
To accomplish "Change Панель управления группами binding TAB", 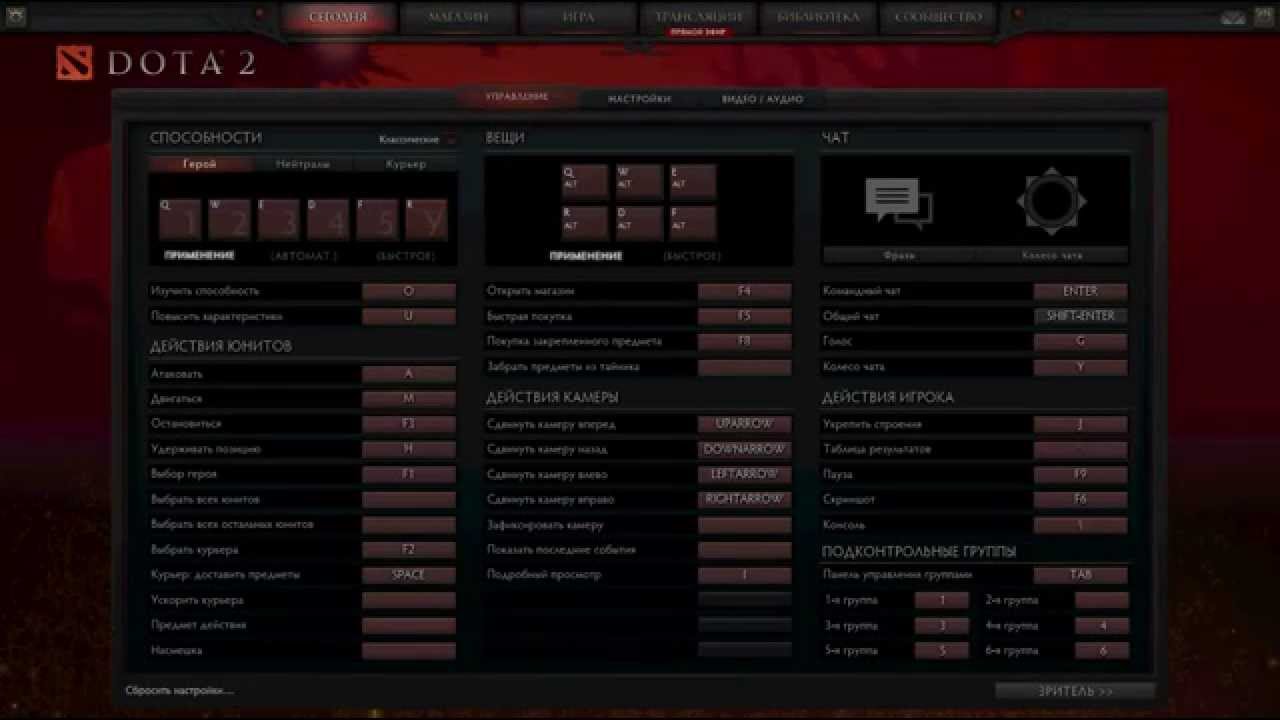I will point(1080,575).
